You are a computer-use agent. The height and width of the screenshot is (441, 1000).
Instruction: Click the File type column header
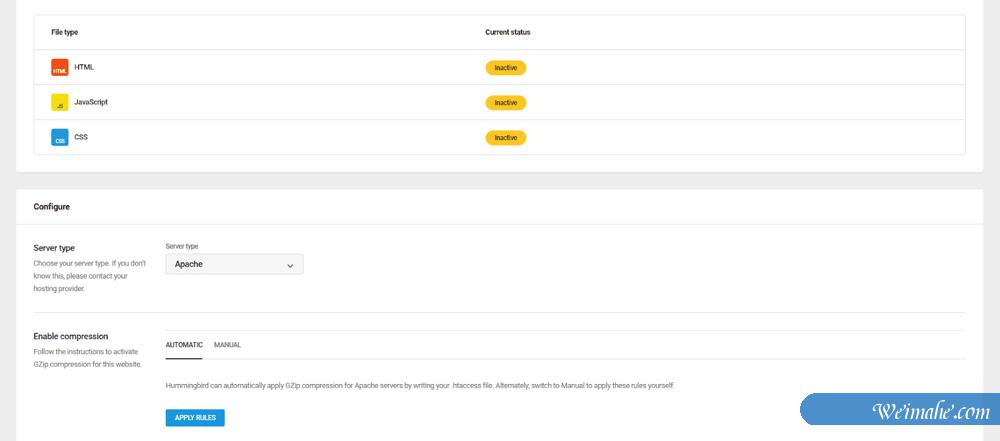65,32
